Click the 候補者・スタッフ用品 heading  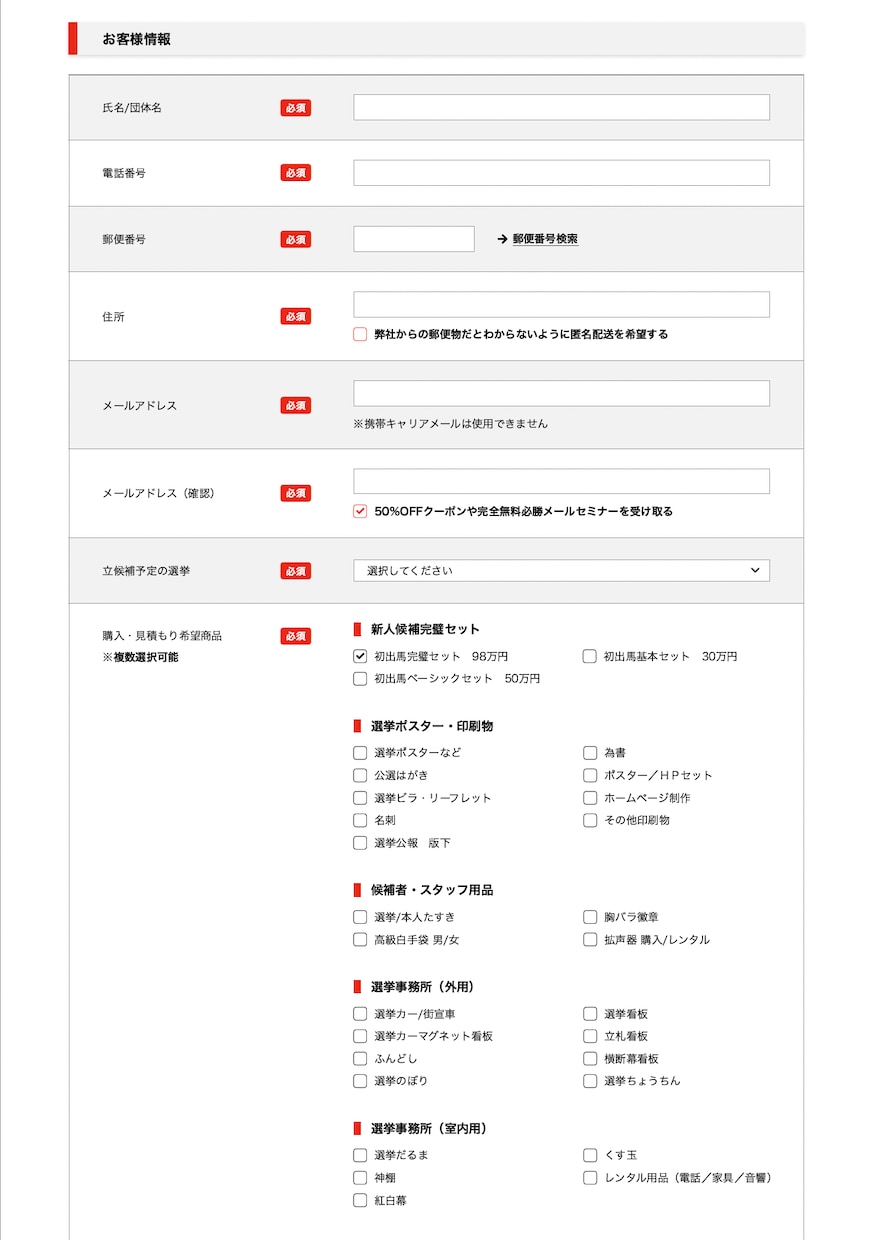coord(432,890)
